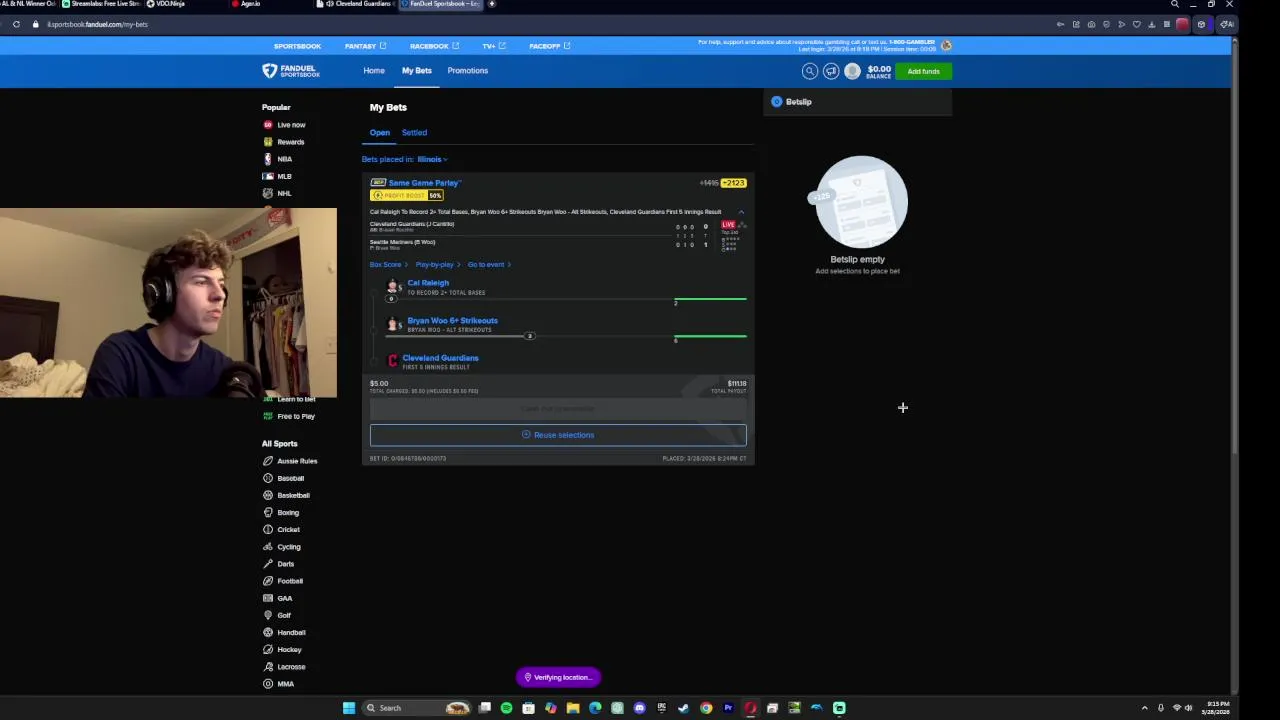Open Golf in All Sports

[277, 615]
